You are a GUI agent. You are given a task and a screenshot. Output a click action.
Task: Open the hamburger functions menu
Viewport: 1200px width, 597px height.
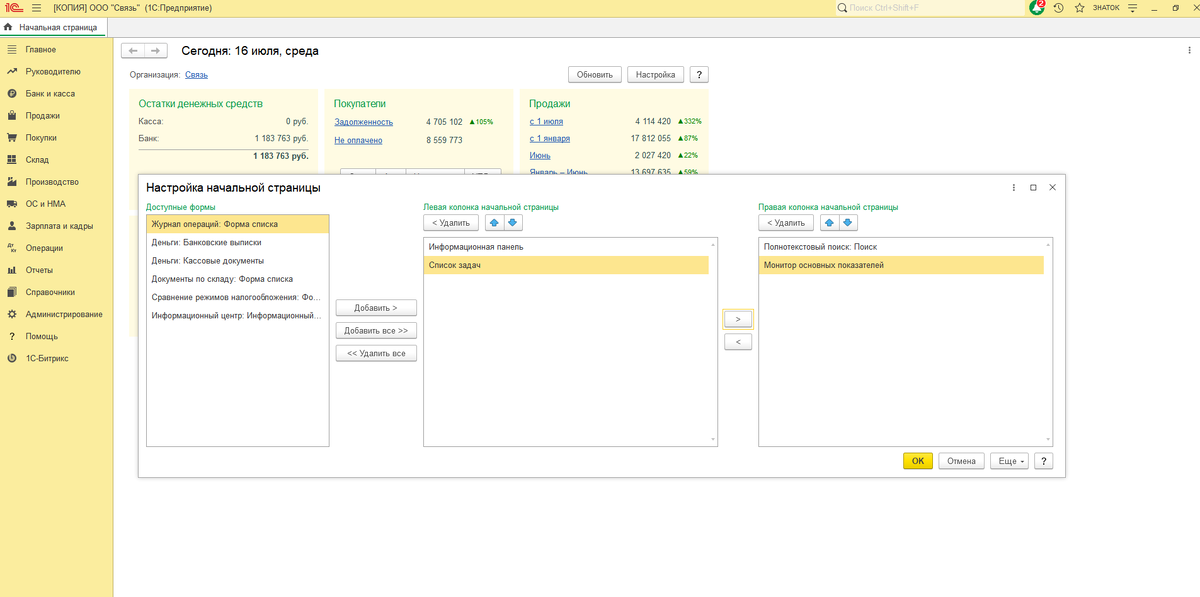37,7
